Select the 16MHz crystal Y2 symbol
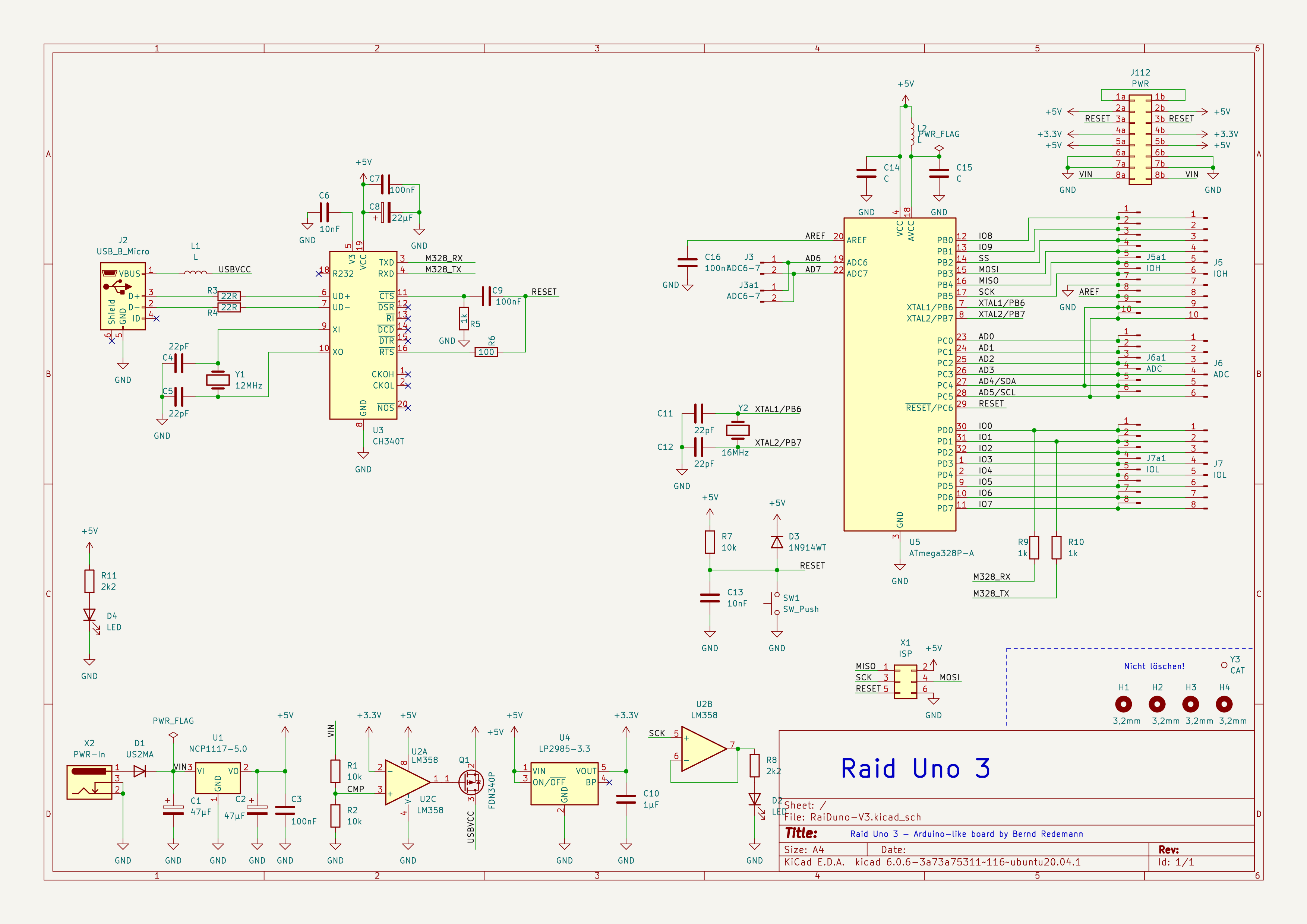This screenshot has height=924, width=1307. tap(737, 430)
